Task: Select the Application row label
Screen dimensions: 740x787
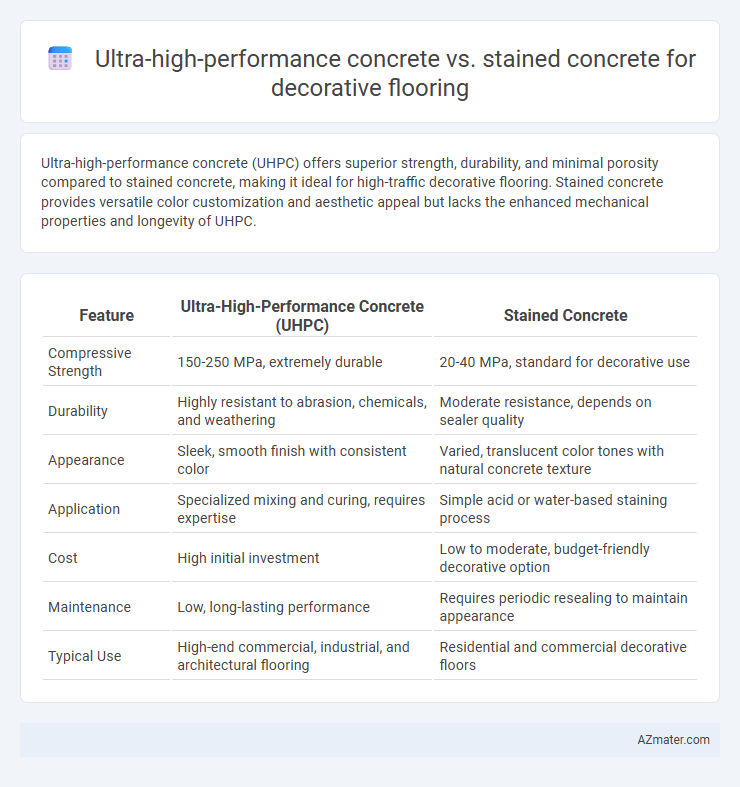Action: click(x=84, y=509)
